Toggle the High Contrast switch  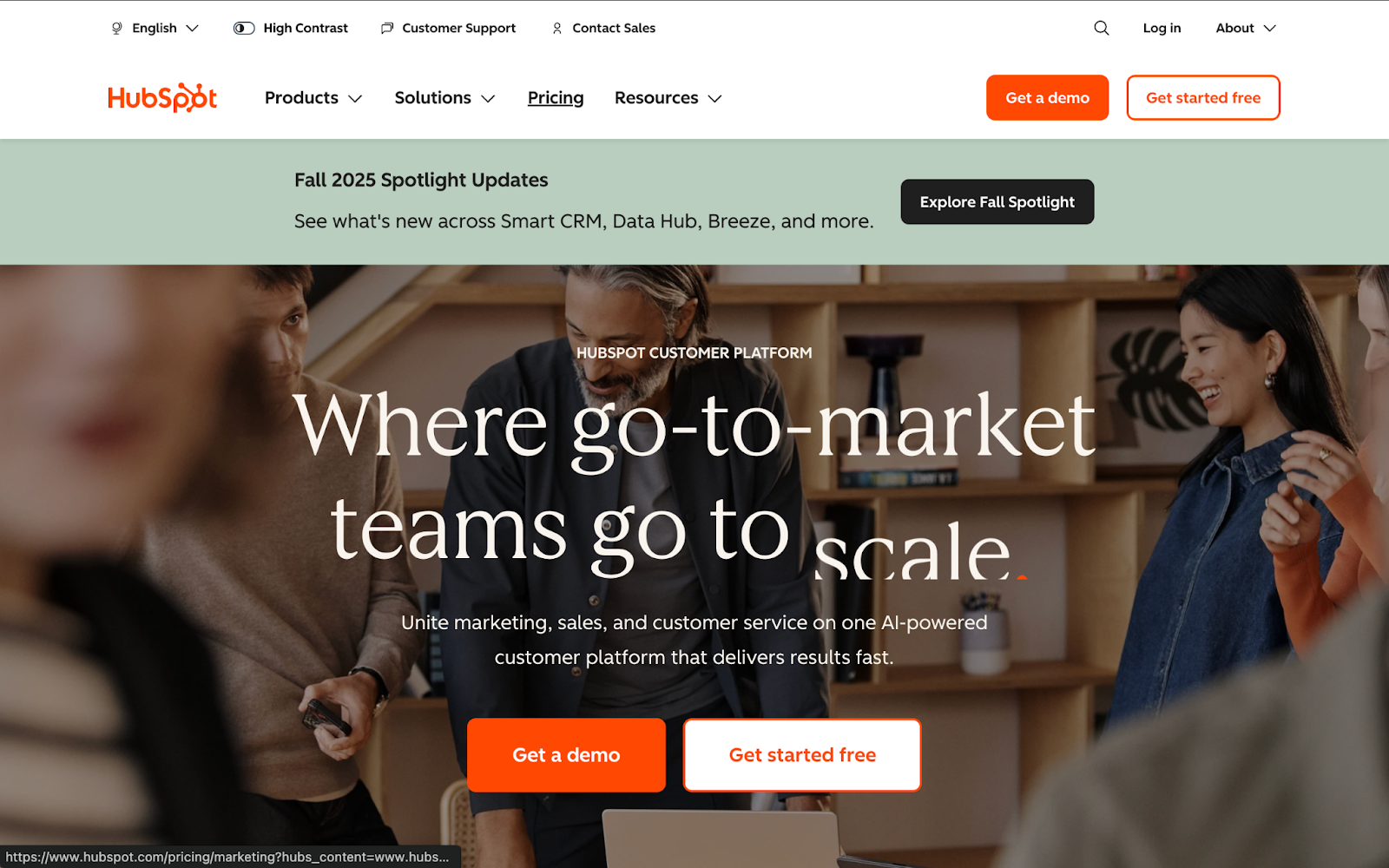244,28
